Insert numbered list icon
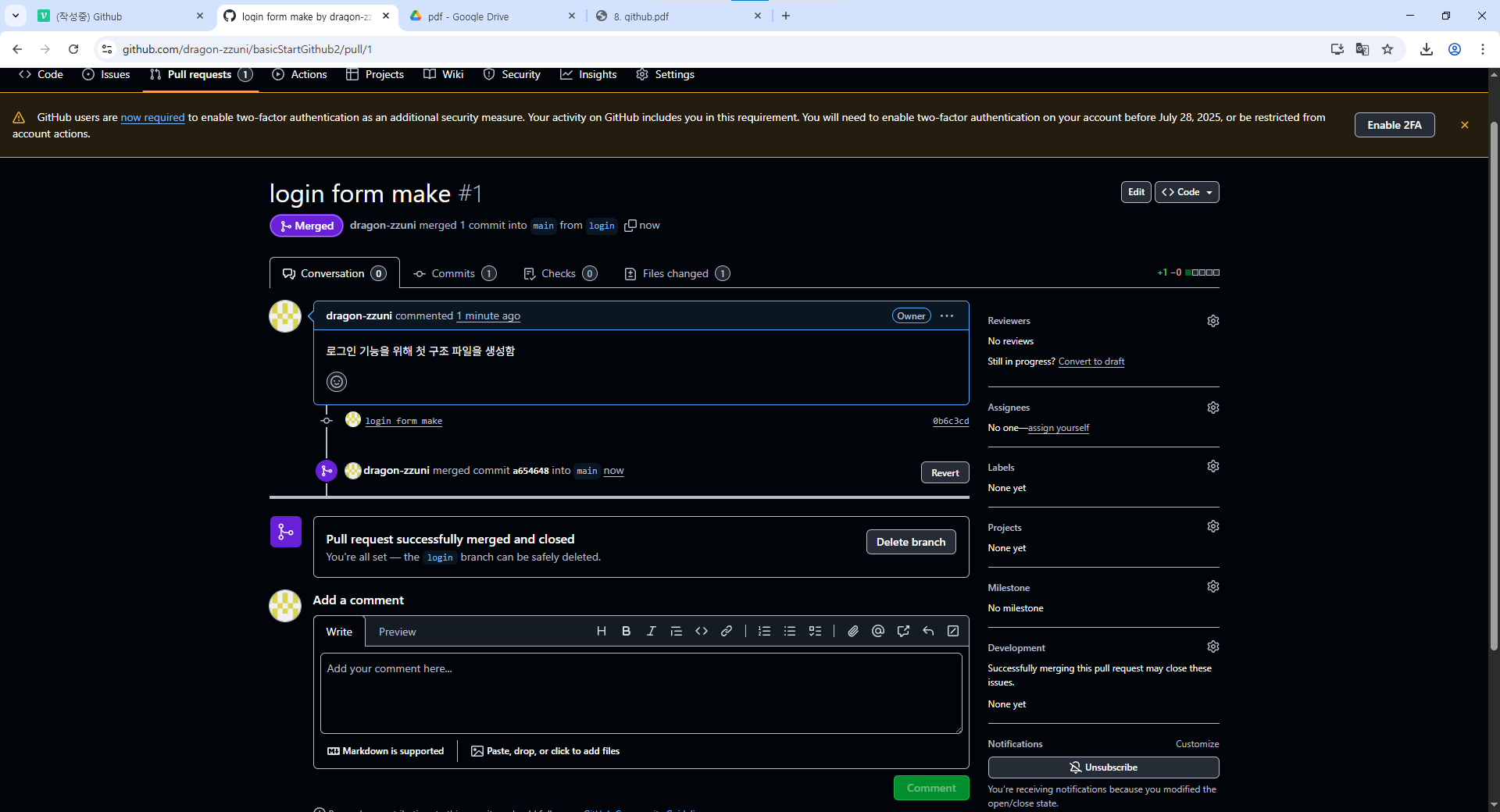Viewport: 1500px width, 812px height. [765, 631]
